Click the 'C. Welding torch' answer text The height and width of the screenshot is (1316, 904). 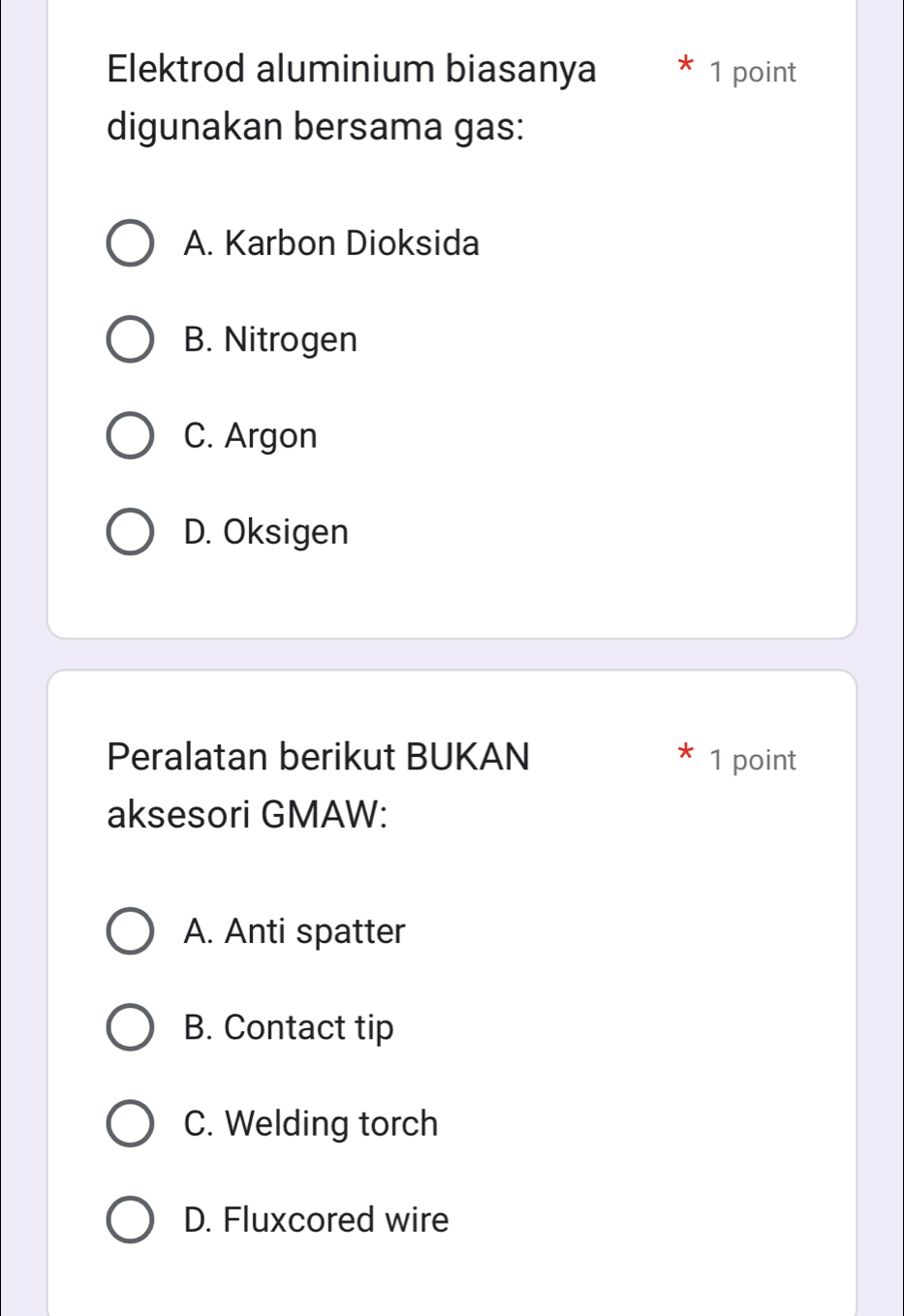click(x=311, y=1123)
